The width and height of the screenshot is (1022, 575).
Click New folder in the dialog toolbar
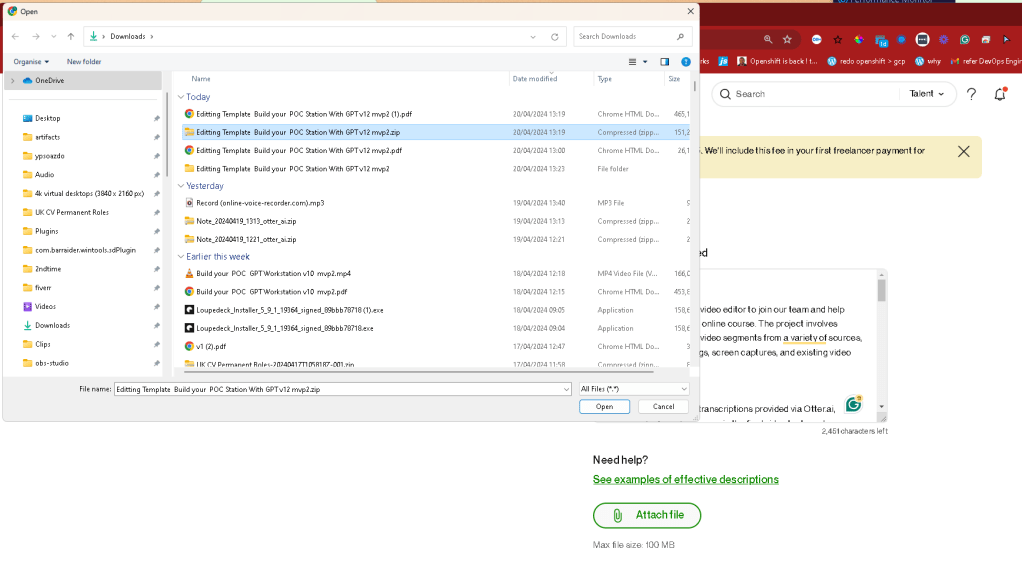click(x=84, y=62)
